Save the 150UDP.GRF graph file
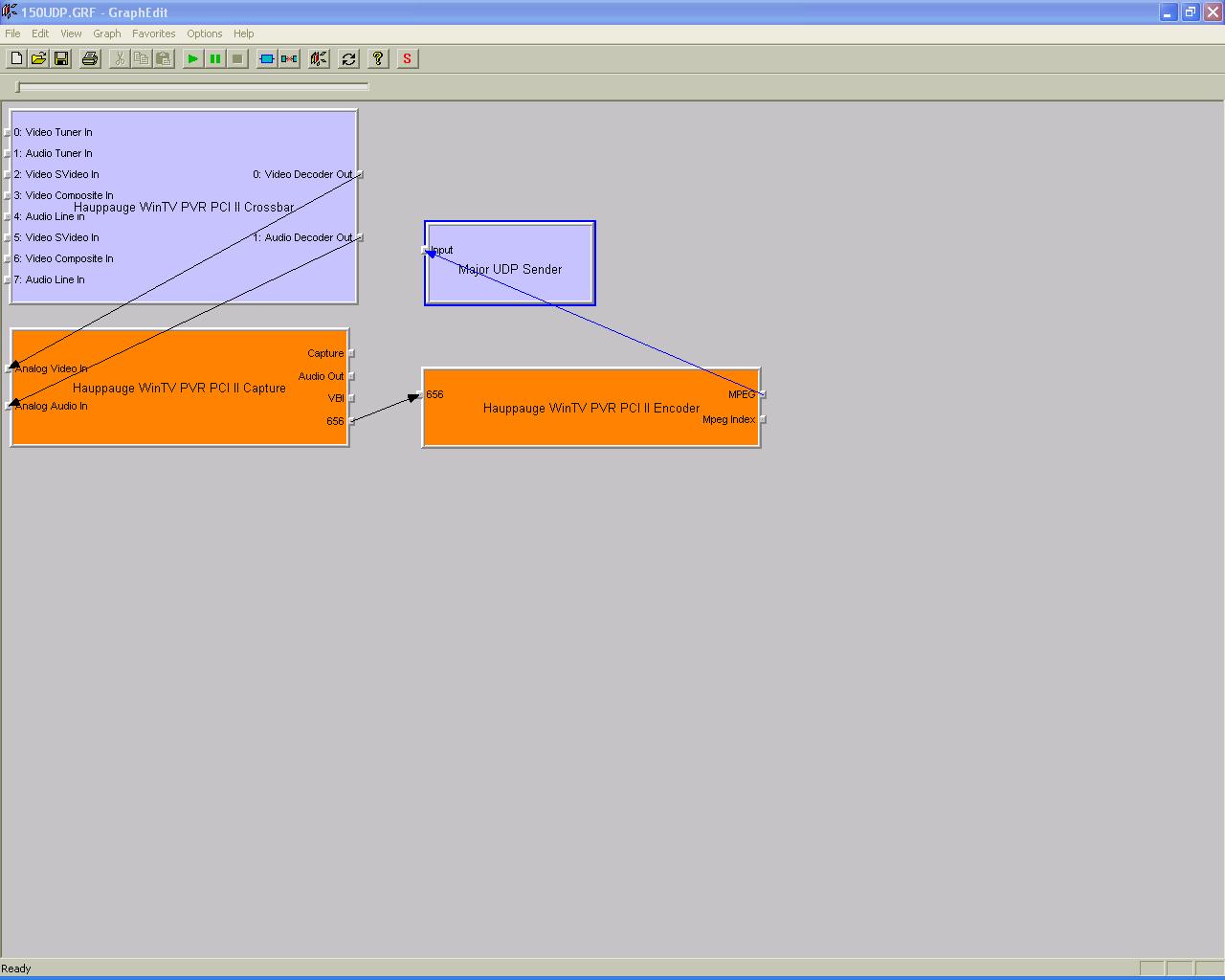 (61, 58)
